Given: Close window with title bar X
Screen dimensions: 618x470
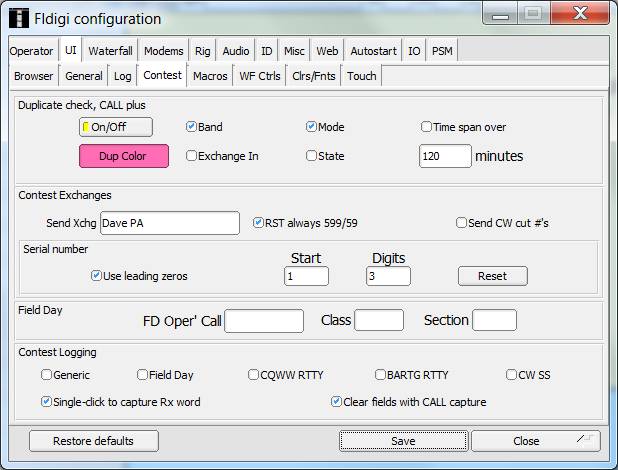Looking at the screenshot, I should pos(580,14).
